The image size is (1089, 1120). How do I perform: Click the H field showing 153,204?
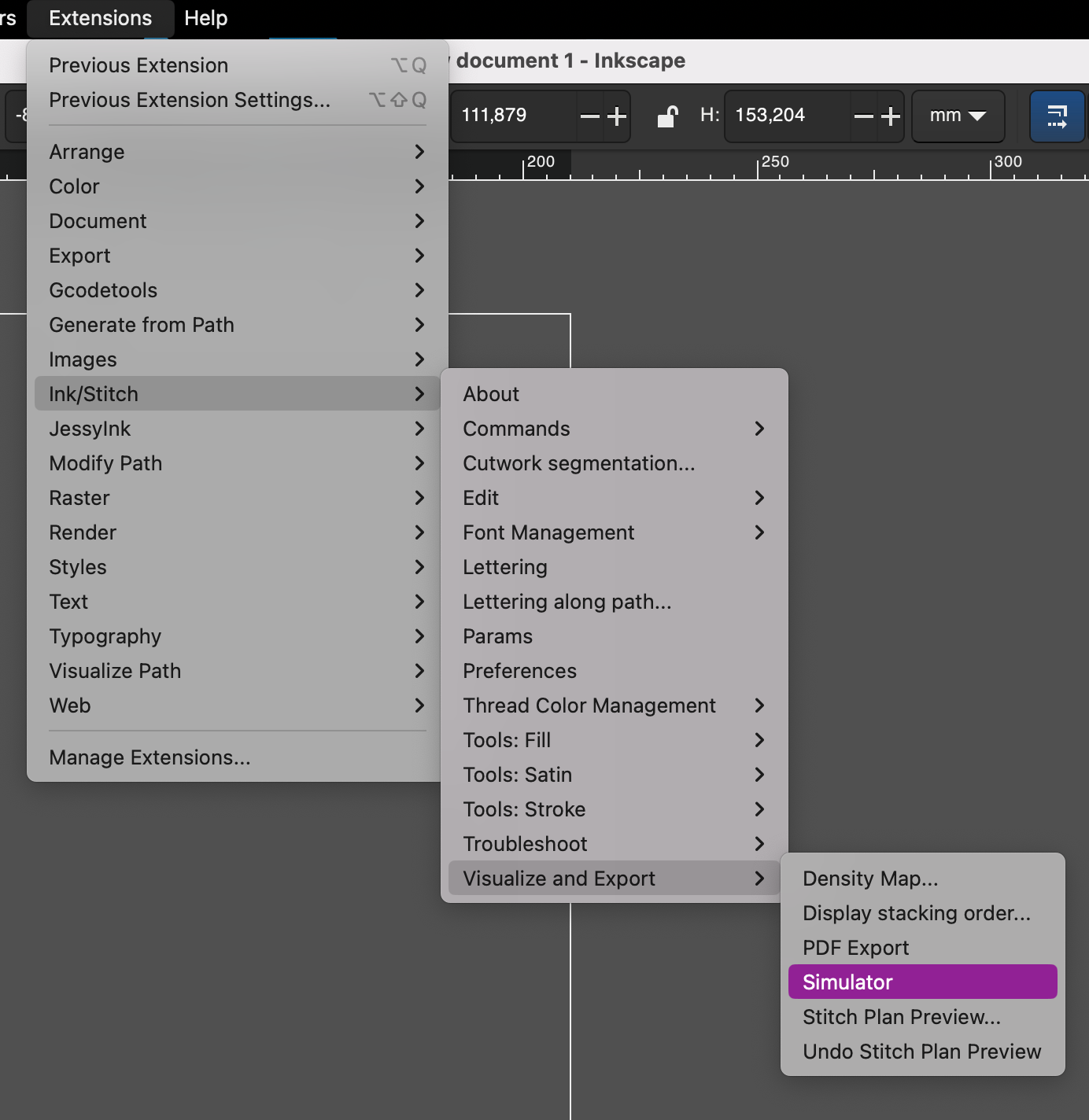[x=788, y=116]
